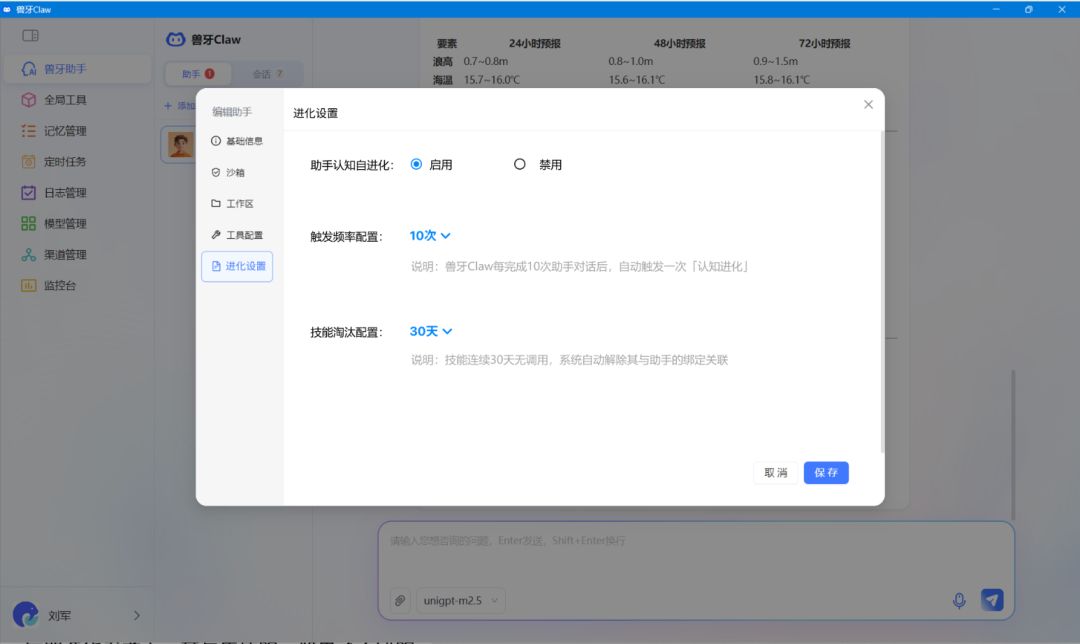Click the 触发频率配置 description text
This screenshot has height=644, width=1080.
[x=579, y=267]
